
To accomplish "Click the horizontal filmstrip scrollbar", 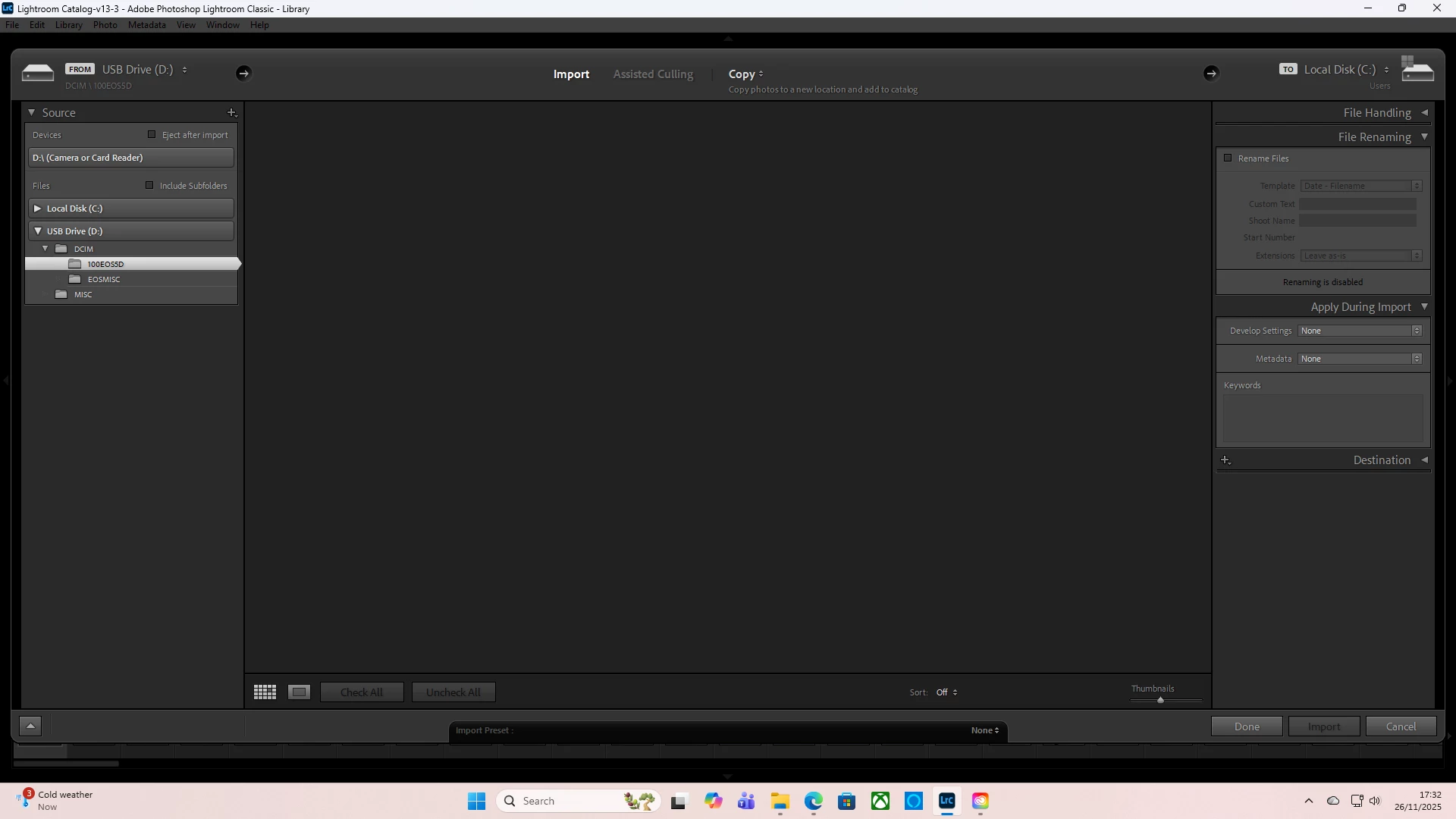I will point(66,764).
